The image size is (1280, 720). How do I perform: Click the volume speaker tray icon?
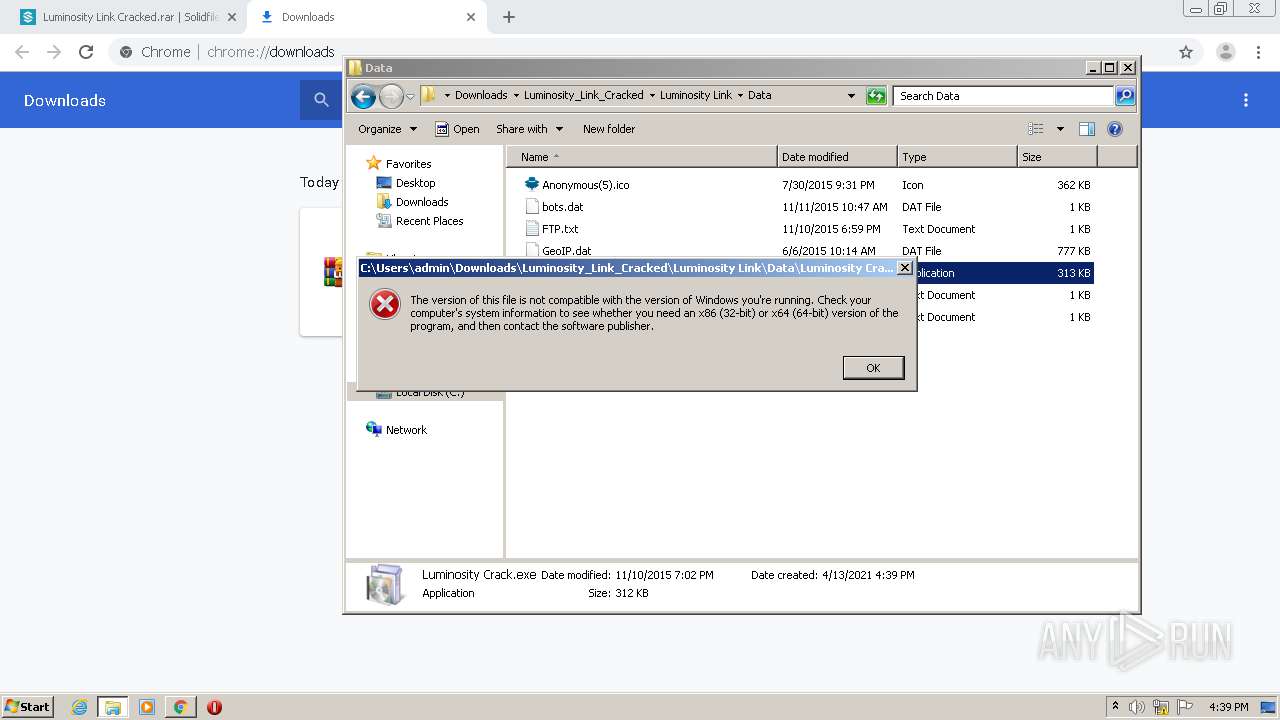[1138, 707]
